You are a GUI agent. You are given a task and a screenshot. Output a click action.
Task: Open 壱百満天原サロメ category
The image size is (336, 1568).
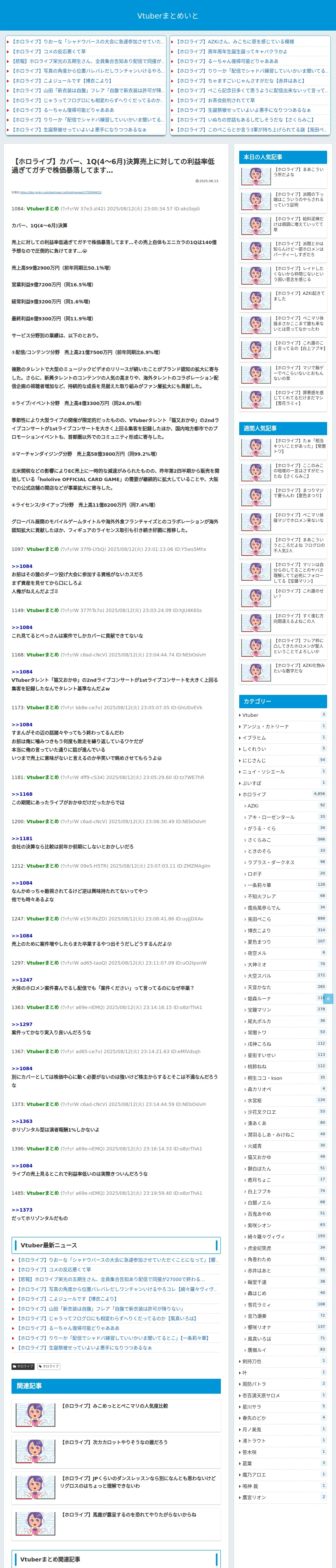pyautogui.click(x=283, y=1395)
